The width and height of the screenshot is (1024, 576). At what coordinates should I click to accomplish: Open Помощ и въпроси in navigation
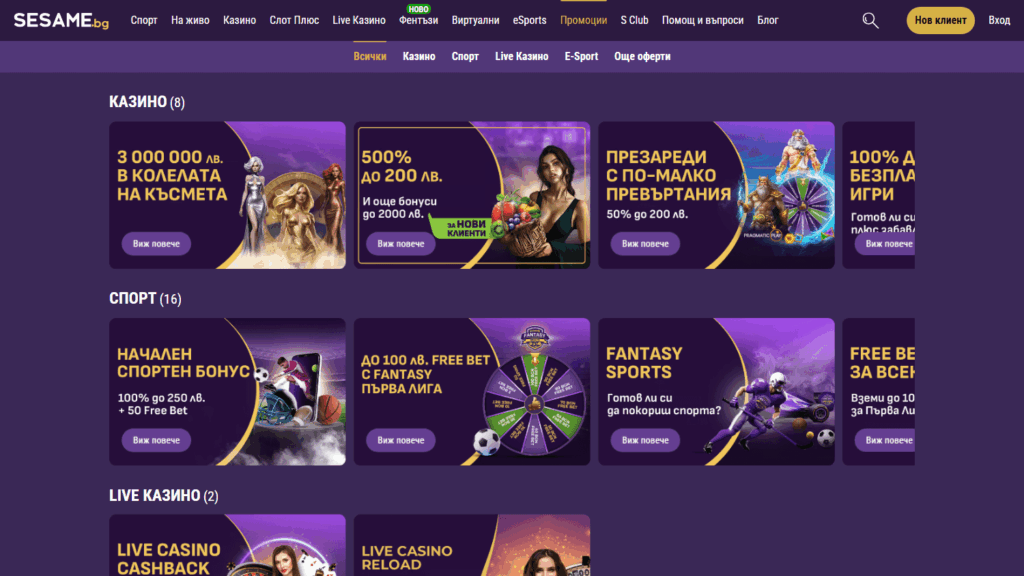click(x=702, y=20)
